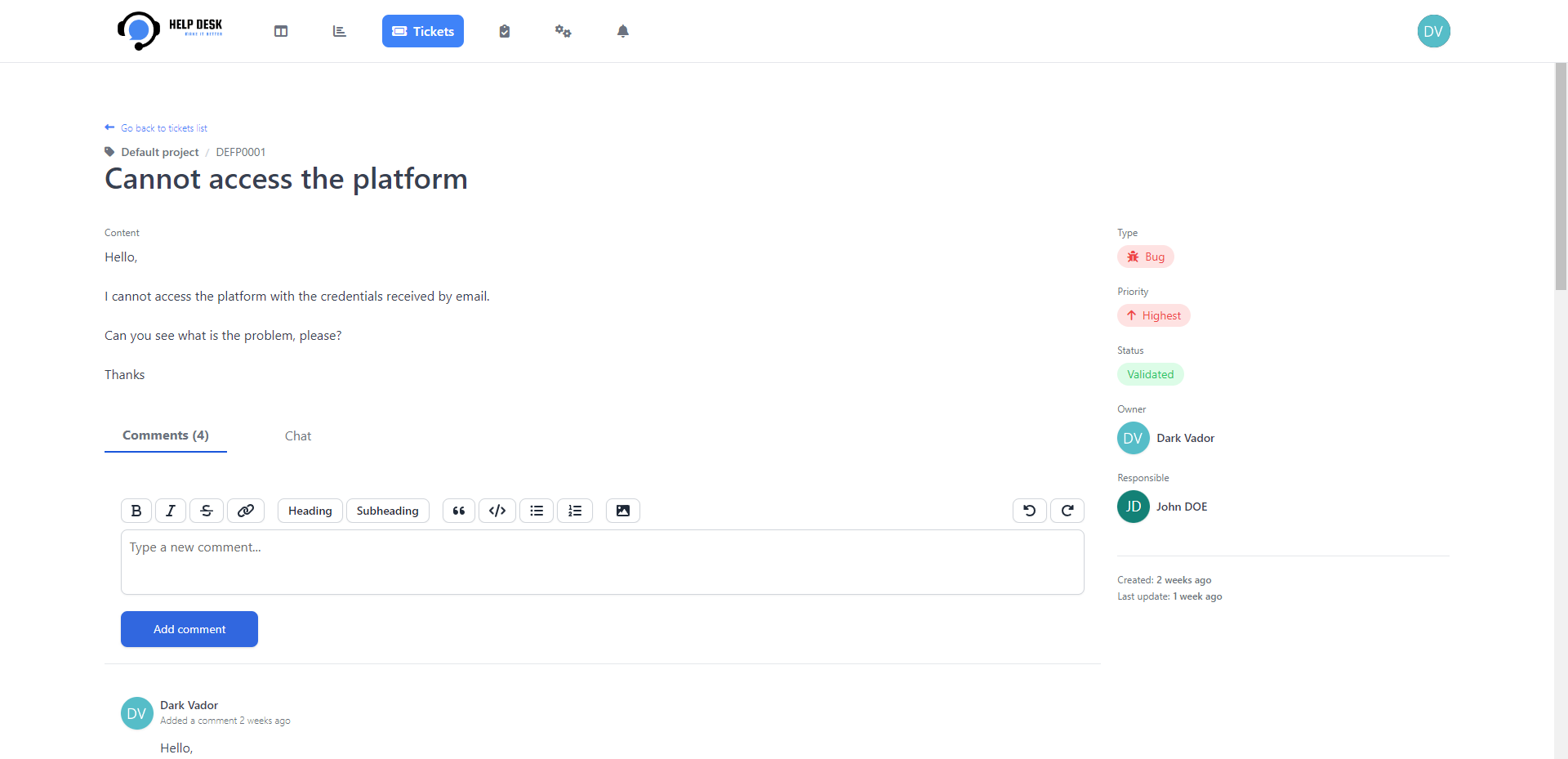Screen dimensions: 1568x759
Task: Undo the last editor change
Action: coord(1030,511)
